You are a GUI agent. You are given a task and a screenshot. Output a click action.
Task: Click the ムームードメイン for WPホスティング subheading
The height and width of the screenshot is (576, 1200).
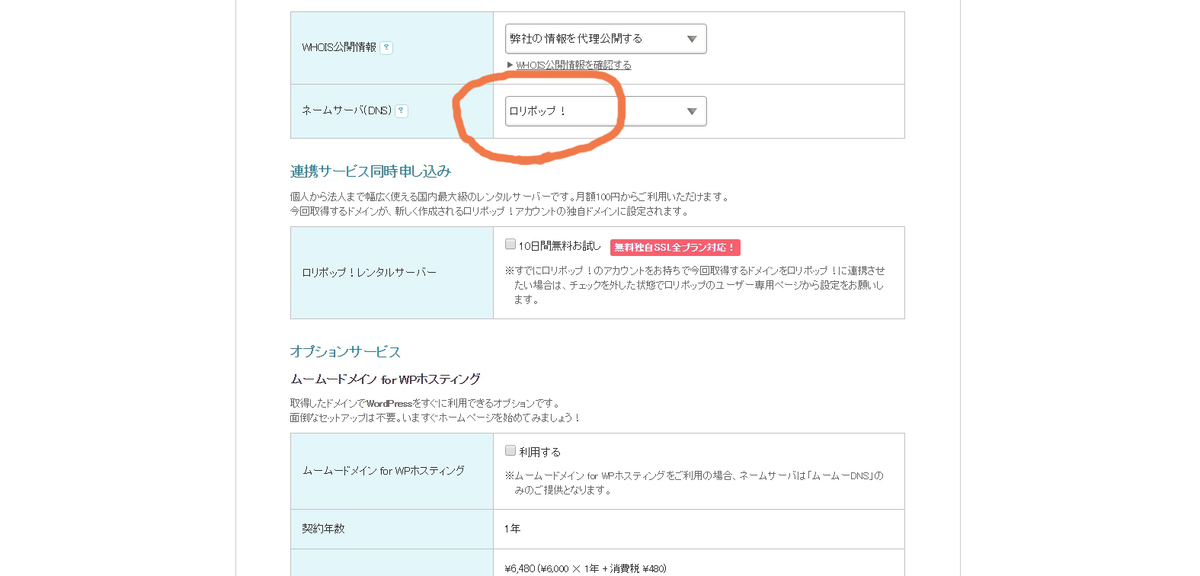[x=386, y=379]
